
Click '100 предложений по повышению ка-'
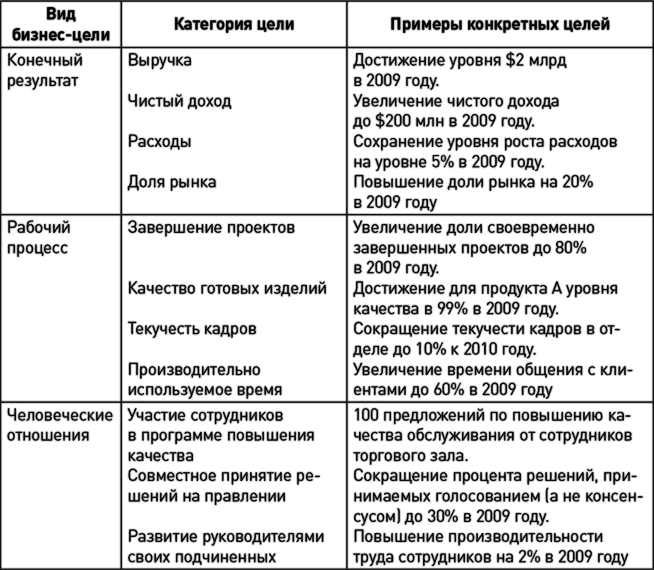492,415
